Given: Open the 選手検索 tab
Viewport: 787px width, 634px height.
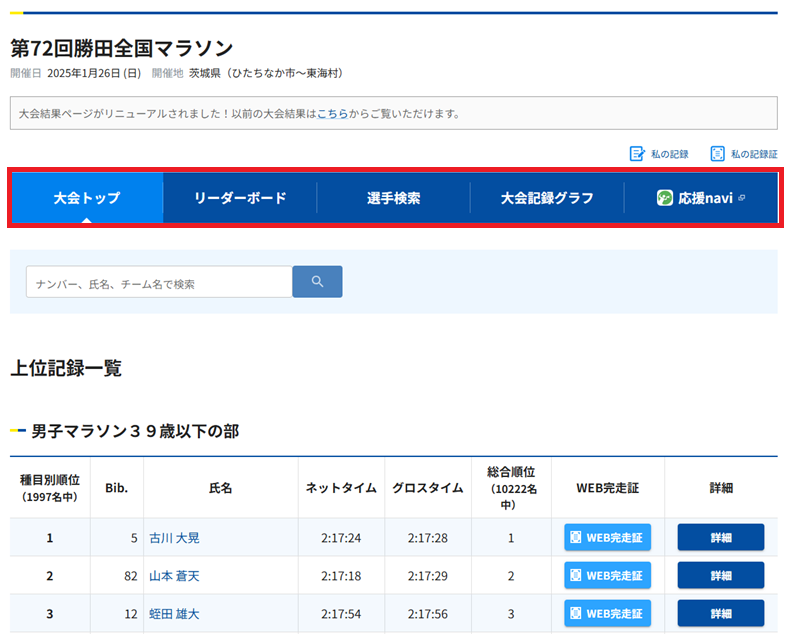Looking at the screenshot, I should click(393, 198).
